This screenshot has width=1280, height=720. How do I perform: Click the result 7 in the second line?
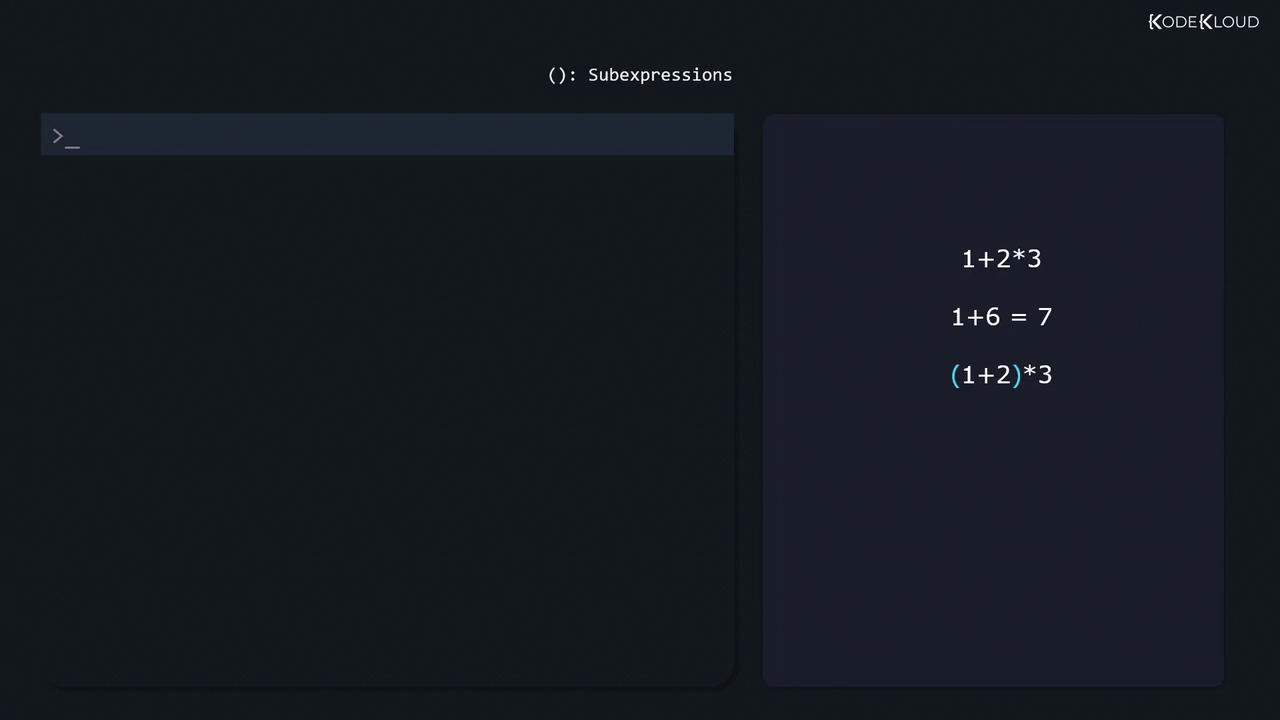pos(1045,317)
